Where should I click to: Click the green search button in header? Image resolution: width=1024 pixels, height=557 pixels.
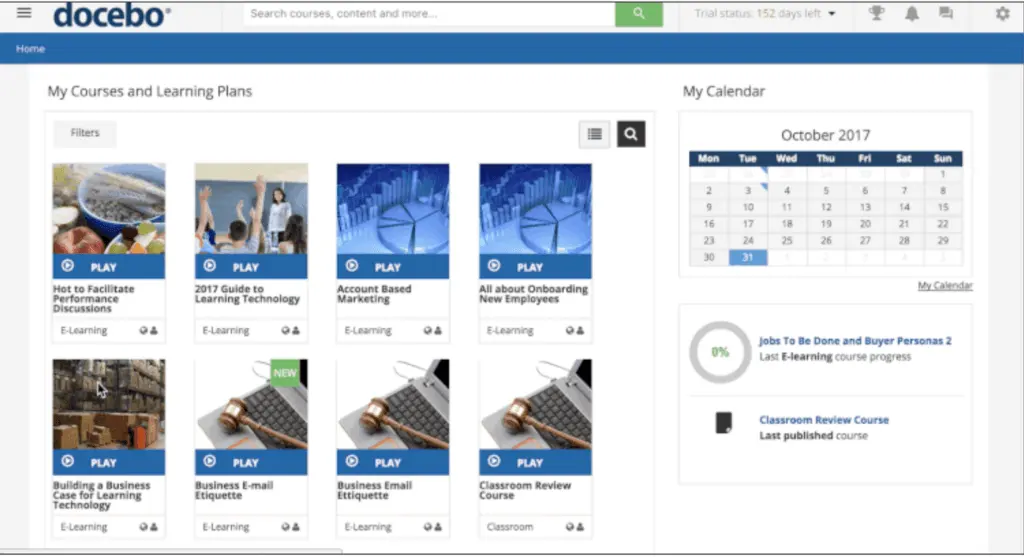point(639,13)
